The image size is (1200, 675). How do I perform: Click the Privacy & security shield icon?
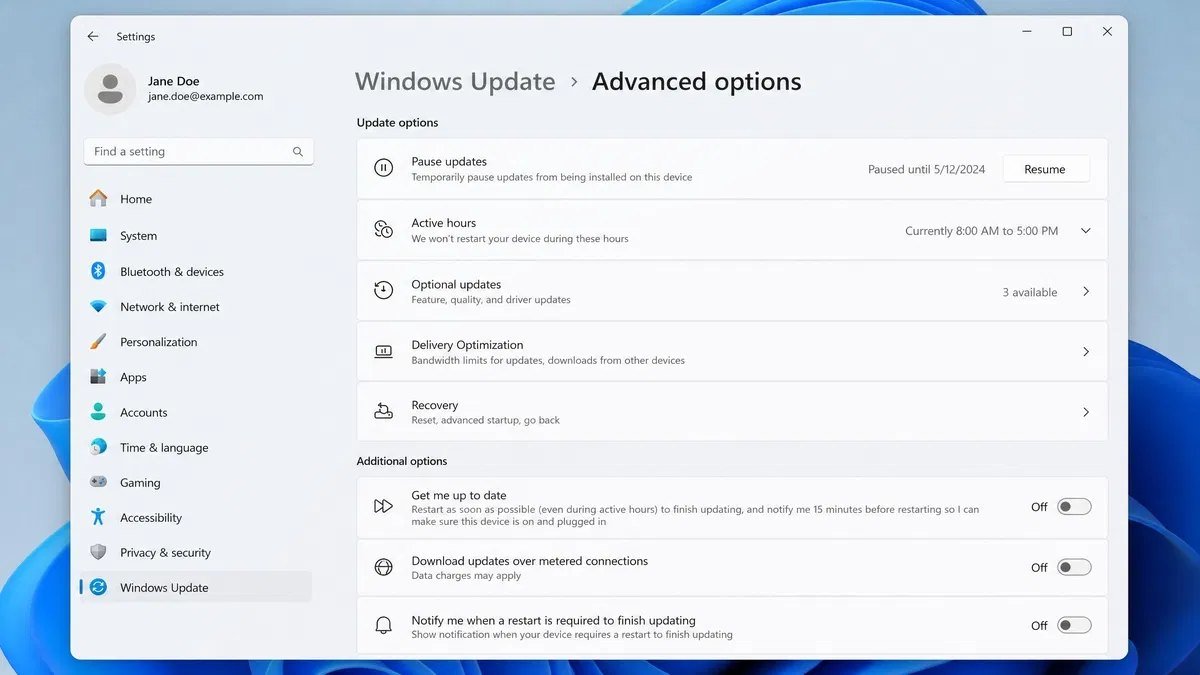98,552
